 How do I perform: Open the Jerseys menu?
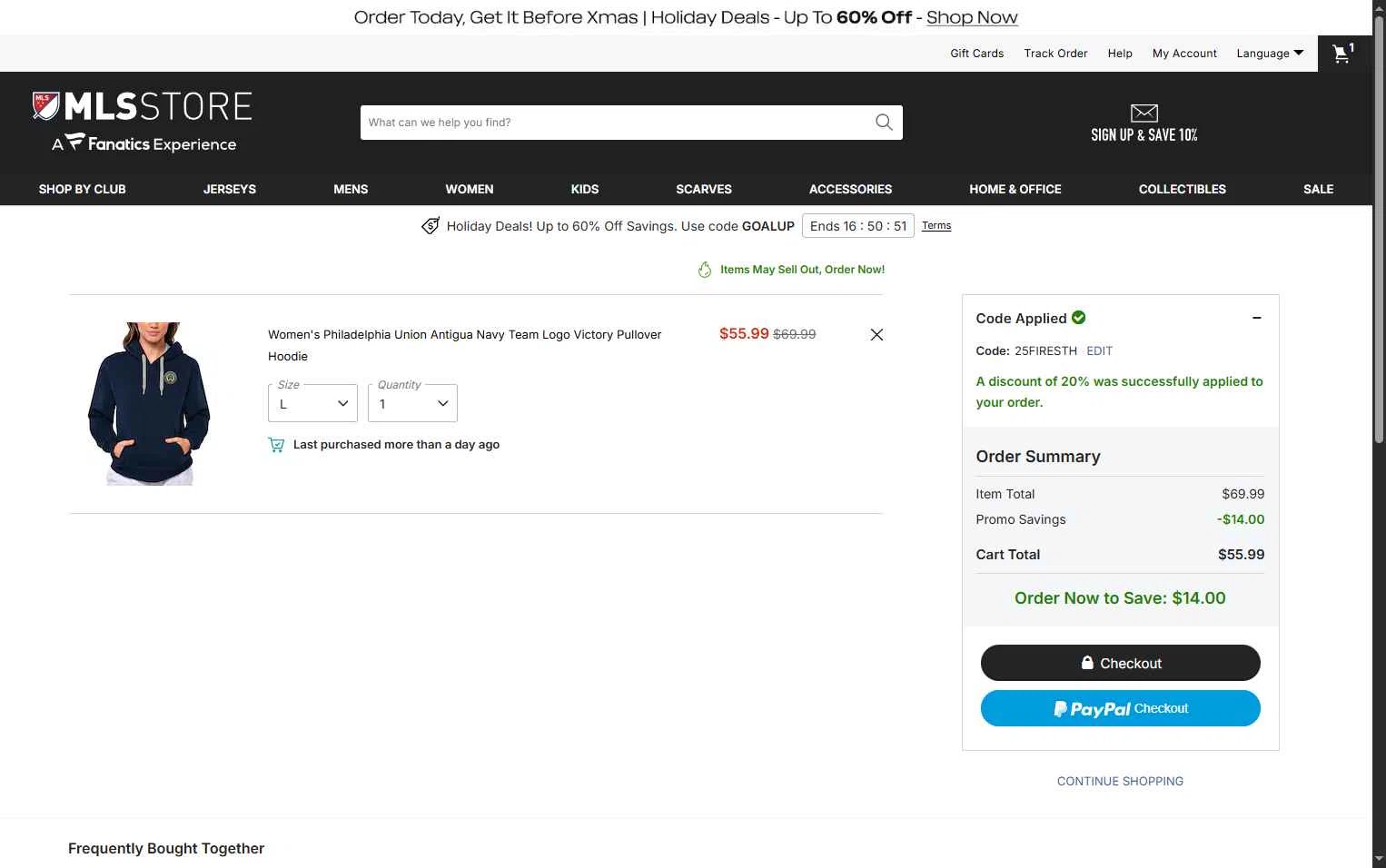coord(230,189)
